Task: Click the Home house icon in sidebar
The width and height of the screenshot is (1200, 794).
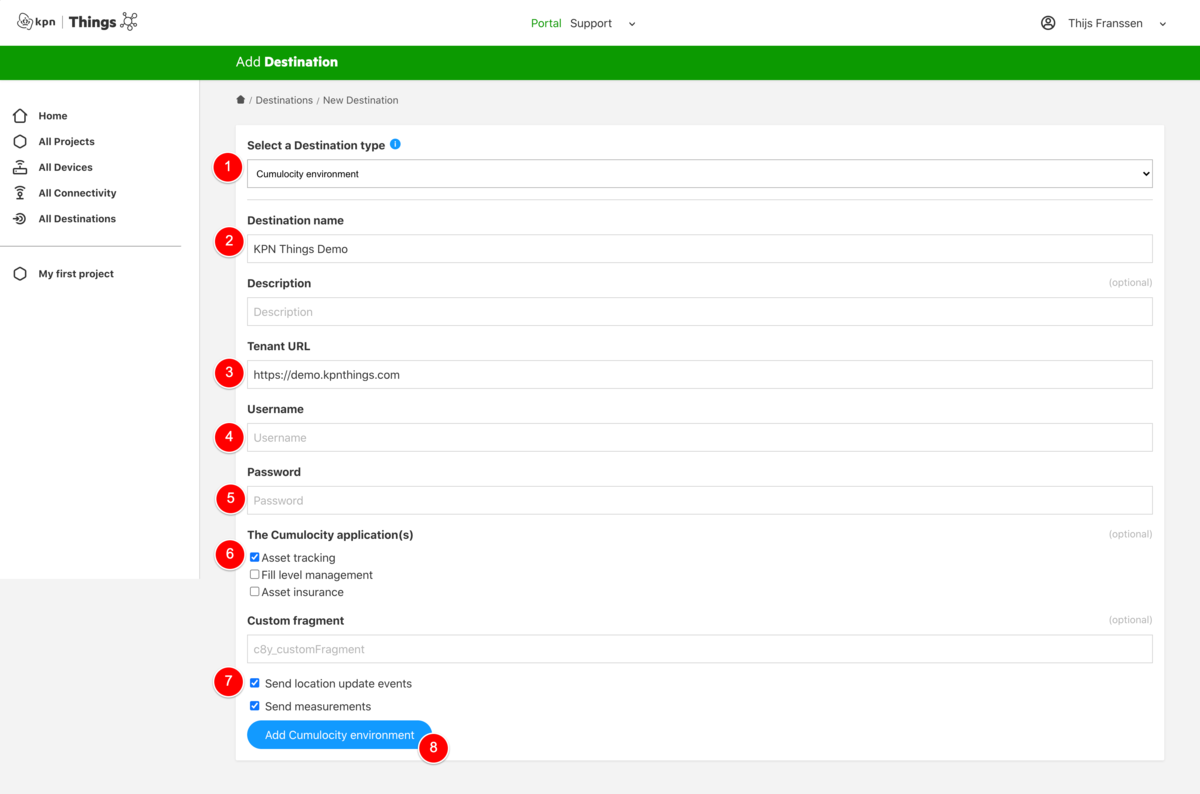Action: pos(20,116)
